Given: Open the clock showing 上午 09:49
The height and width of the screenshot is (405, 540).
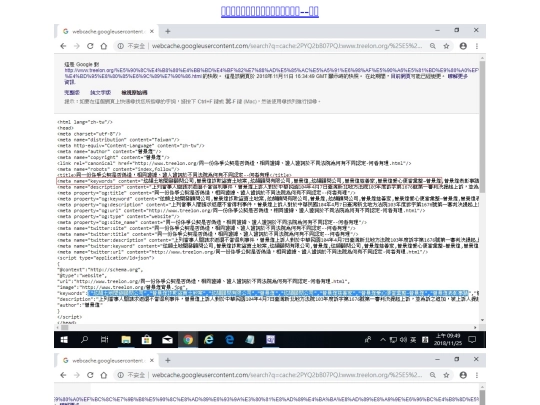Looking at the screenshot, I should (447, 340).
